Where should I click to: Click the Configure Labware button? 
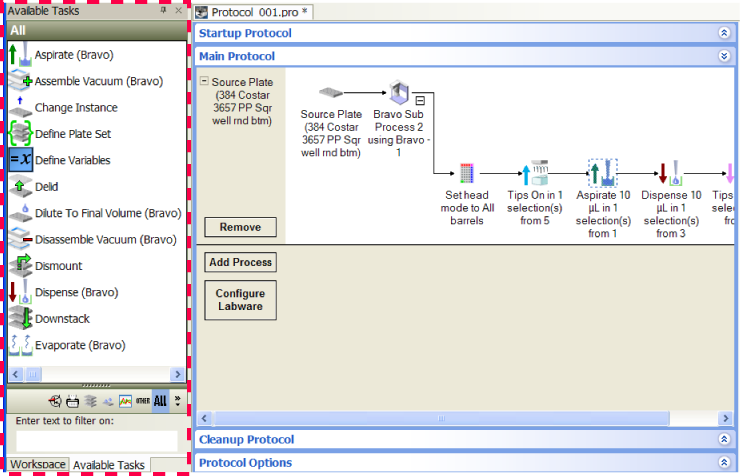tap(240, 300)
